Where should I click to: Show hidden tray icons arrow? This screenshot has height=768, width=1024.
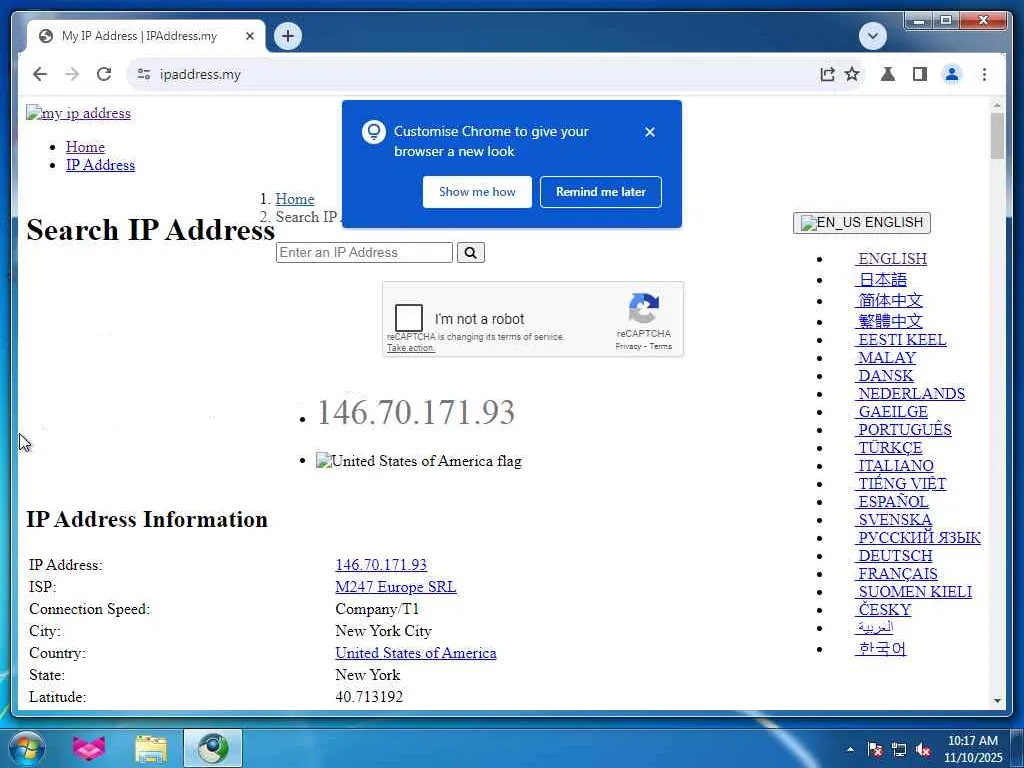coord(850,750)
